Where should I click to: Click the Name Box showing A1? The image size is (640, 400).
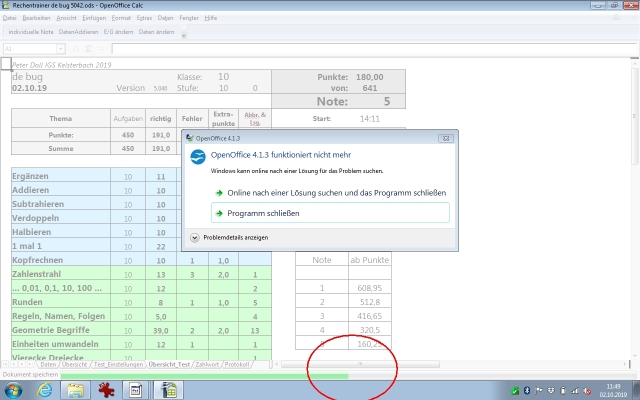(30, 49)
